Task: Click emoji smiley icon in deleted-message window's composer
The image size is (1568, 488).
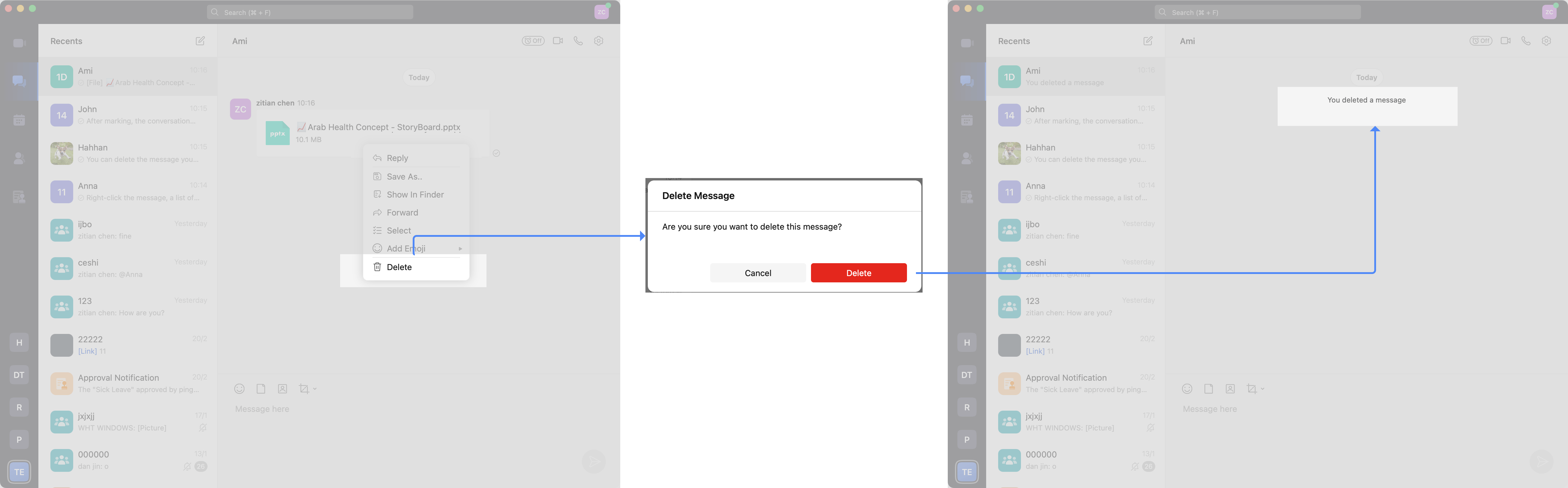Action: [x=1187, y=389]
